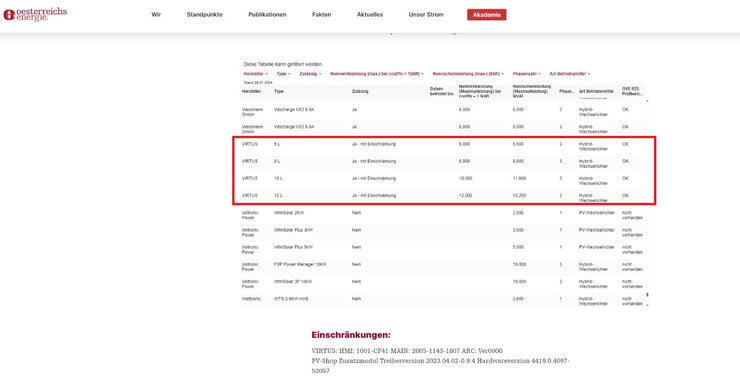Click the Type column header
Screen dimensions: 740x378
pos(279,91)
